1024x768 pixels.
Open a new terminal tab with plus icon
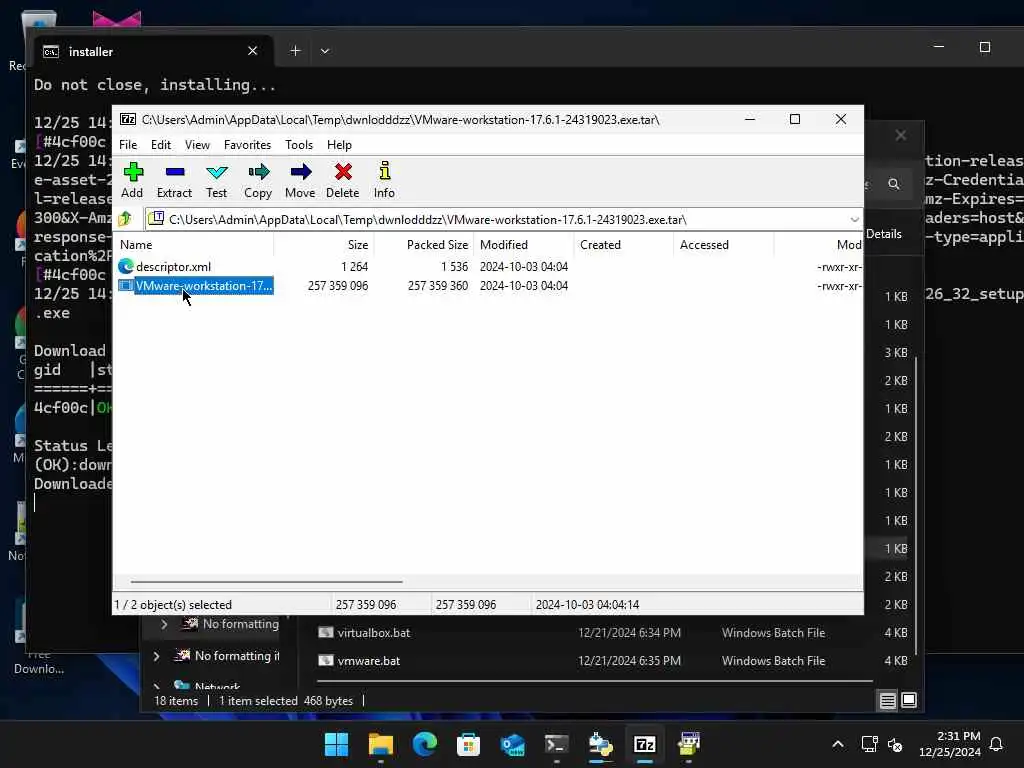click(295, 51)
